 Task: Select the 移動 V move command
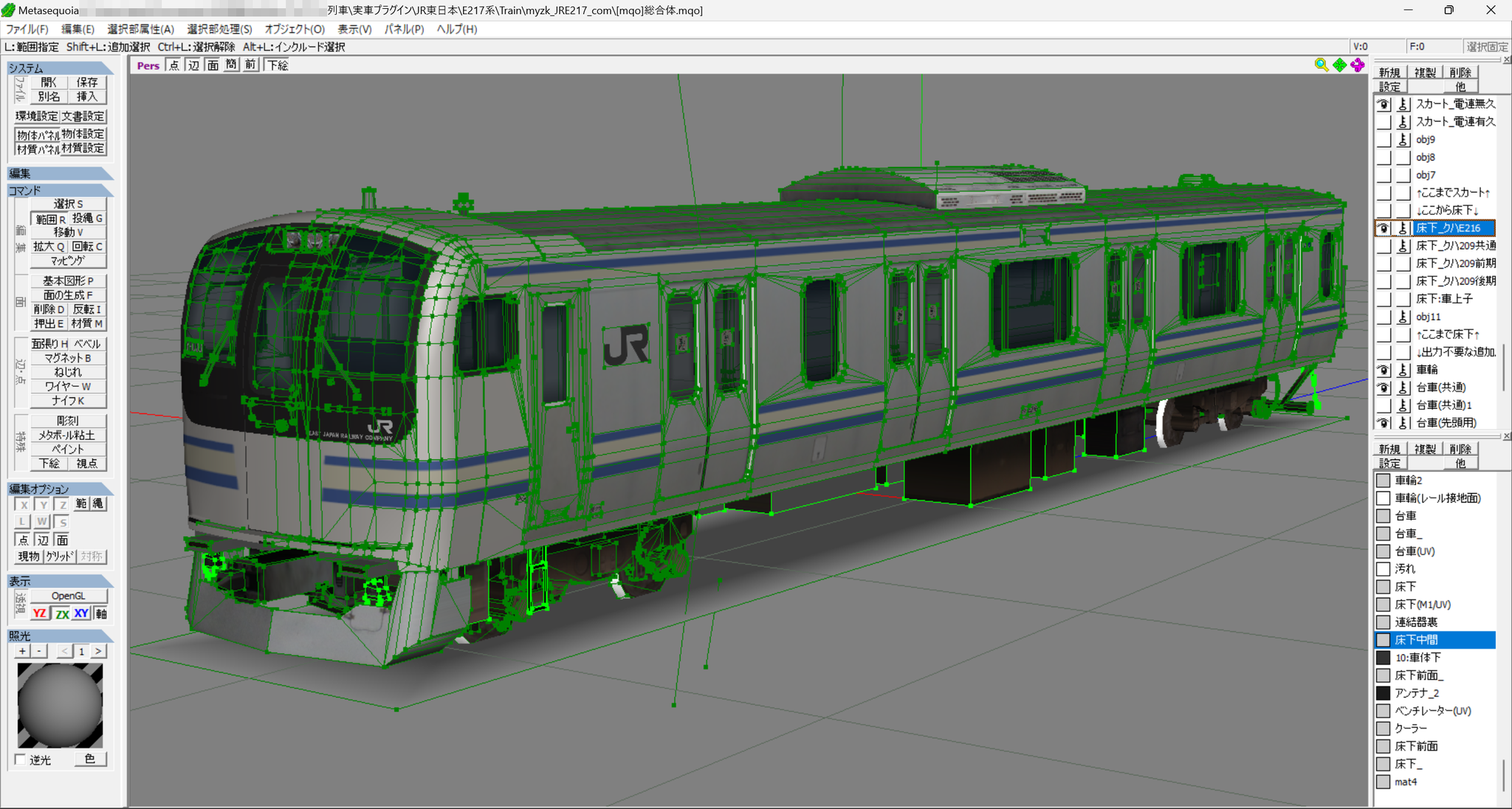pyautogui.click(x=68, y=232)
